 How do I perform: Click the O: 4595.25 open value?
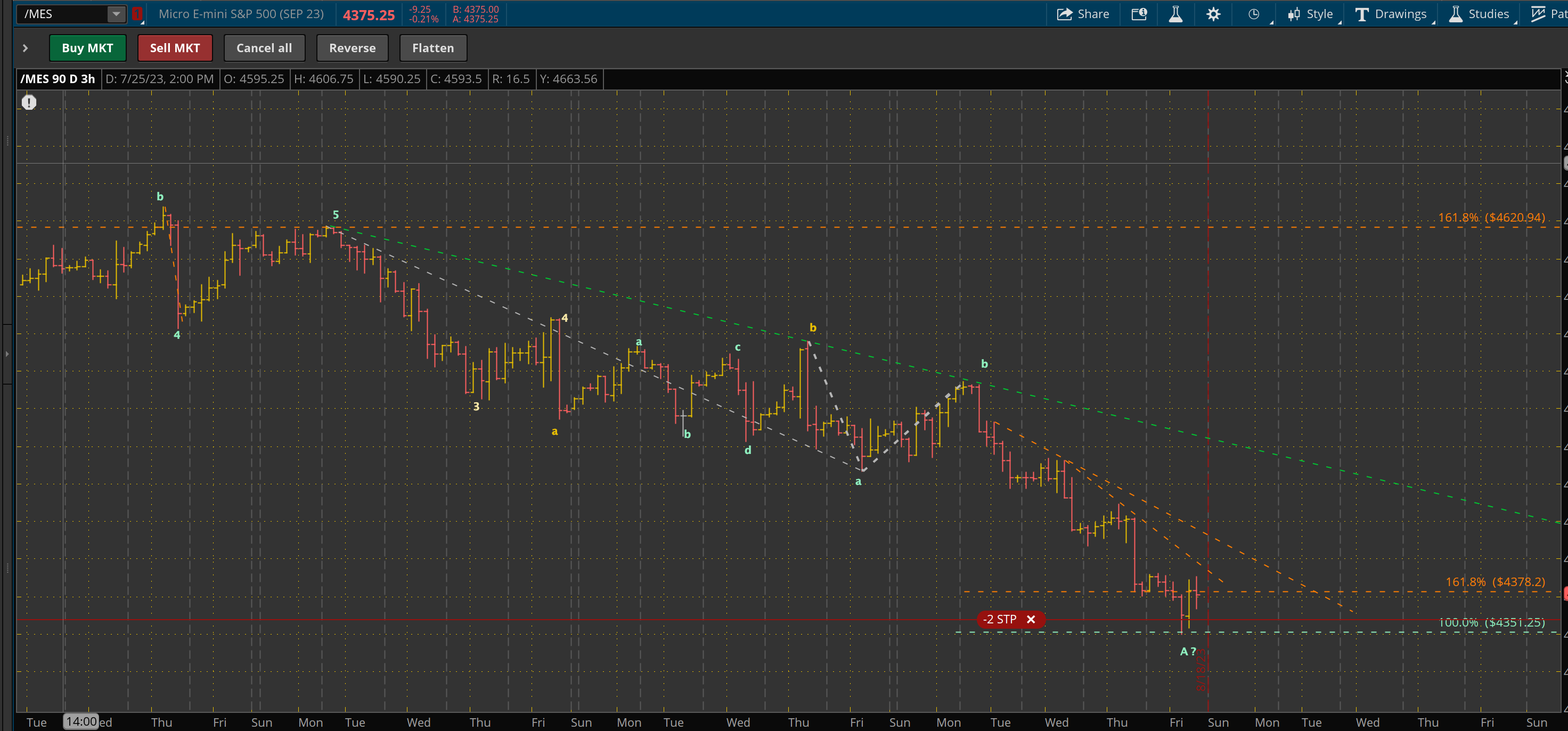pyautogui.click(x=254, y=79)
